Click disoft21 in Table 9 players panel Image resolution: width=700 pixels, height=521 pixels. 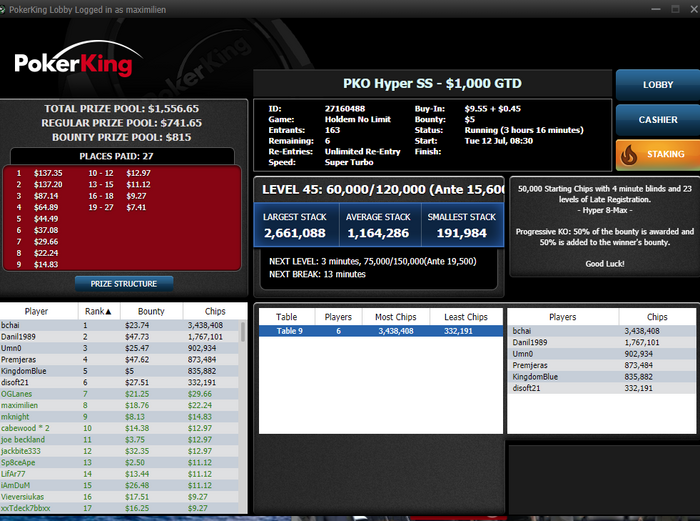[602, 388]
